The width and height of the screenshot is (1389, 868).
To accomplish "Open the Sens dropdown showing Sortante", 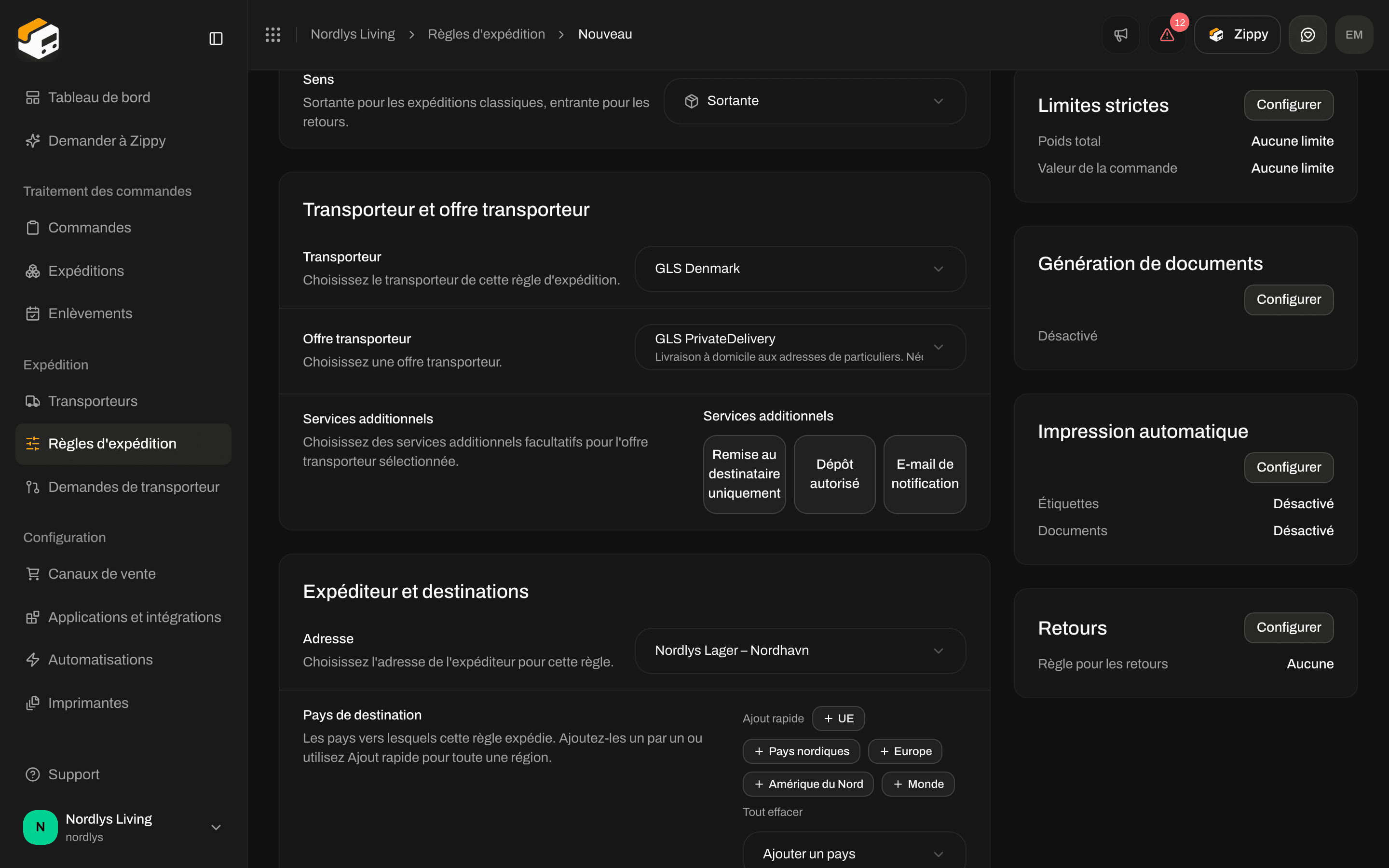I will (815, 101).
